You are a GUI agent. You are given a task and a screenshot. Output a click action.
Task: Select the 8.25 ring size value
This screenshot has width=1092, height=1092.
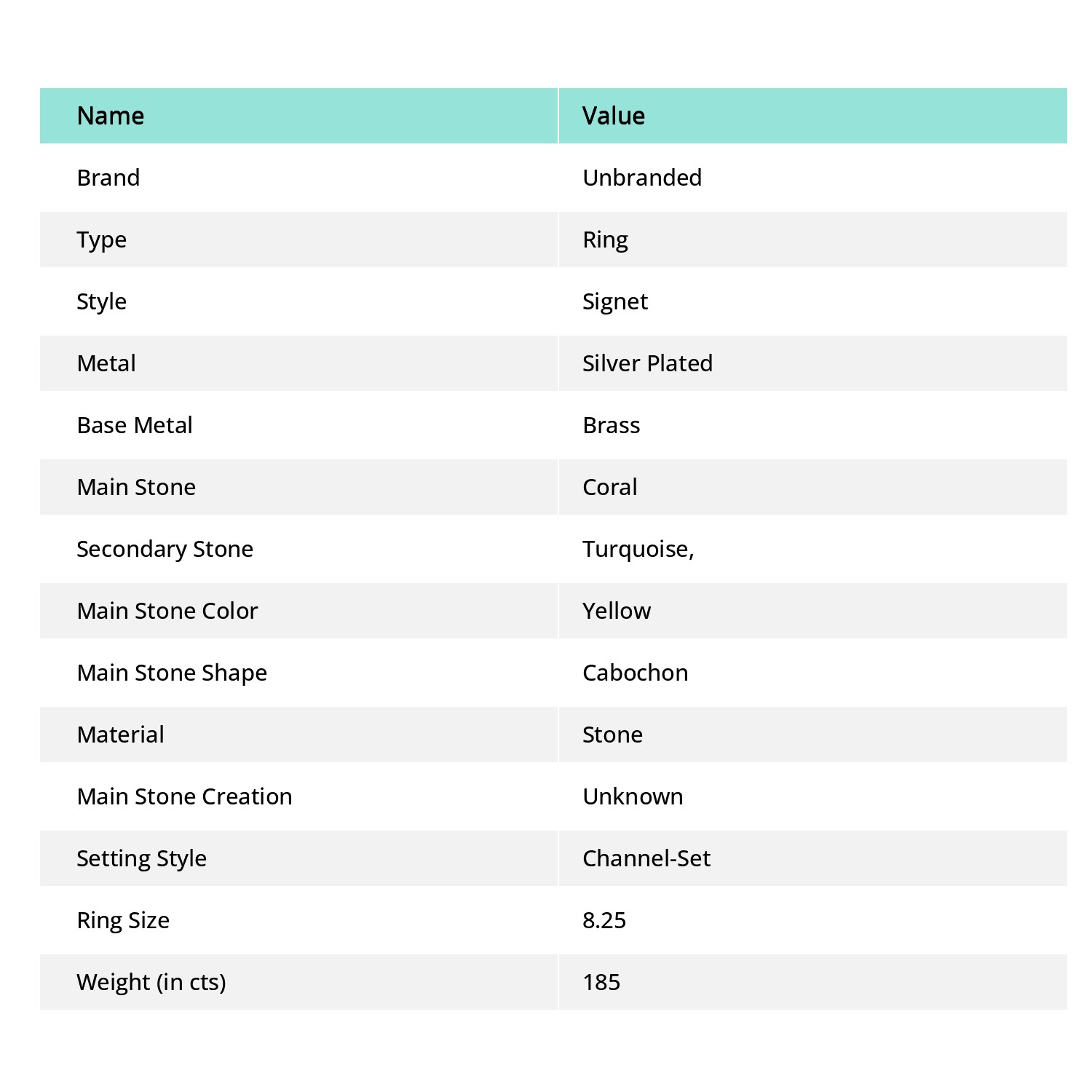(x=604, y=920)
